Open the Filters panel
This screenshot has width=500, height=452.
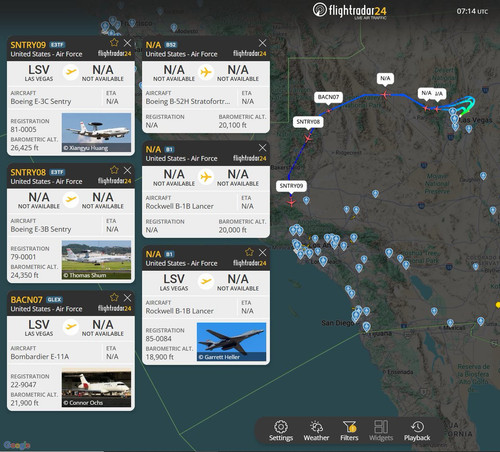point(349,430)
